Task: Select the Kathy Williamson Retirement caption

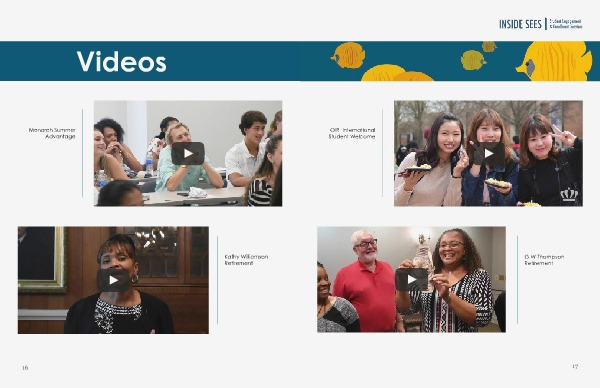Action: tap(246, 260)
